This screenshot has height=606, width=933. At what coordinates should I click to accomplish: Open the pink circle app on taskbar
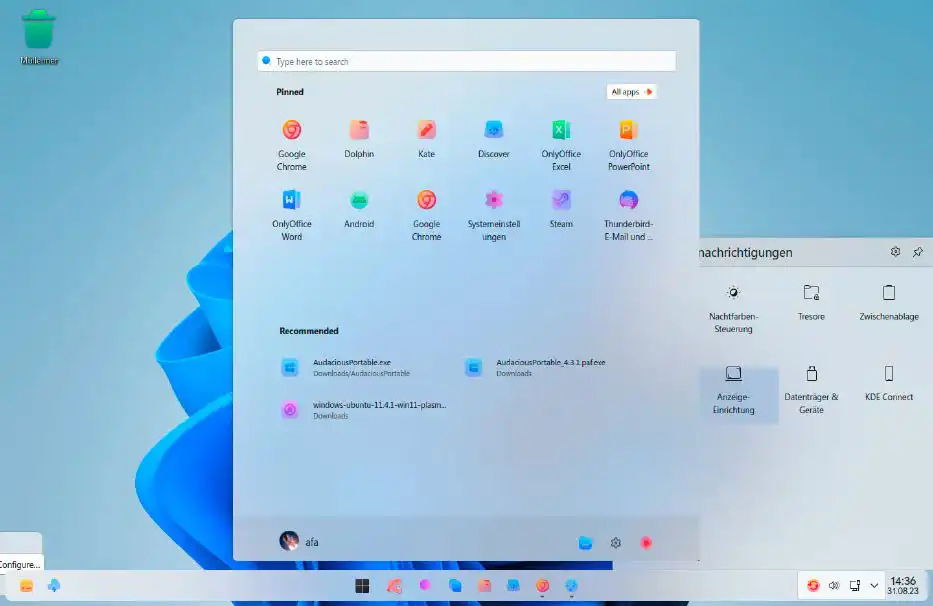tap(424, 585)
